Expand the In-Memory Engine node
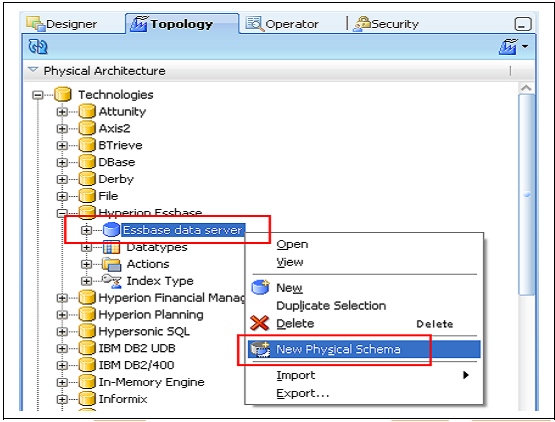The width and height of the screenshot is (555, 422). (62, 383)
